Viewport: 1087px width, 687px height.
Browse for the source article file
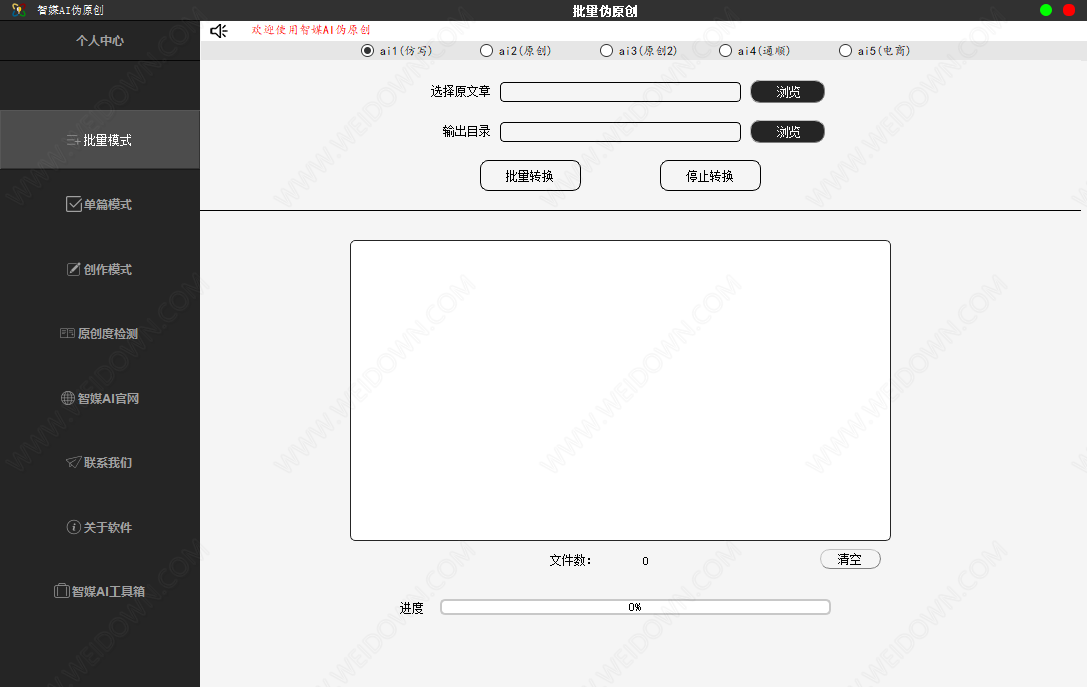tap(787, 92)
